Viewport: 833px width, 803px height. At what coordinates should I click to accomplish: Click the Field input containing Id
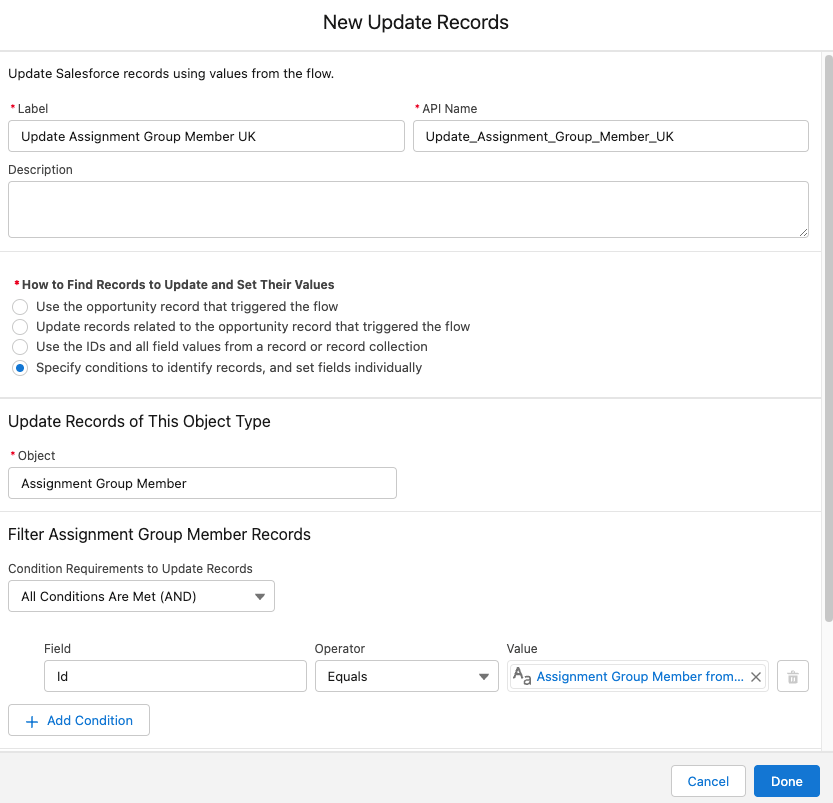(x=175, y=677)
